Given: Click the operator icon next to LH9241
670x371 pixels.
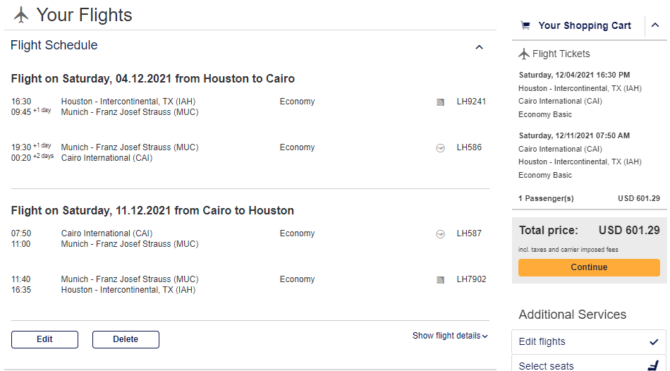Looking at the screenshot, I should 440,102.
